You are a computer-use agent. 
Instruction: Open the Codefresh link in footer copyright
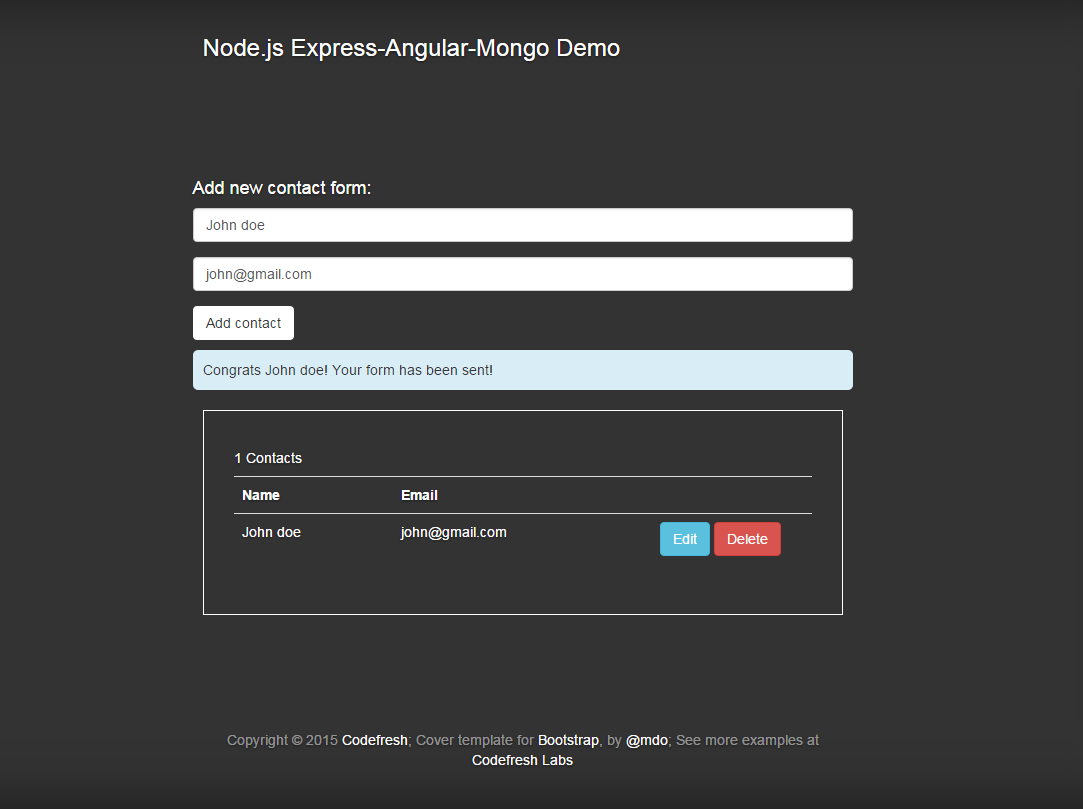click(x=374, y=740)
